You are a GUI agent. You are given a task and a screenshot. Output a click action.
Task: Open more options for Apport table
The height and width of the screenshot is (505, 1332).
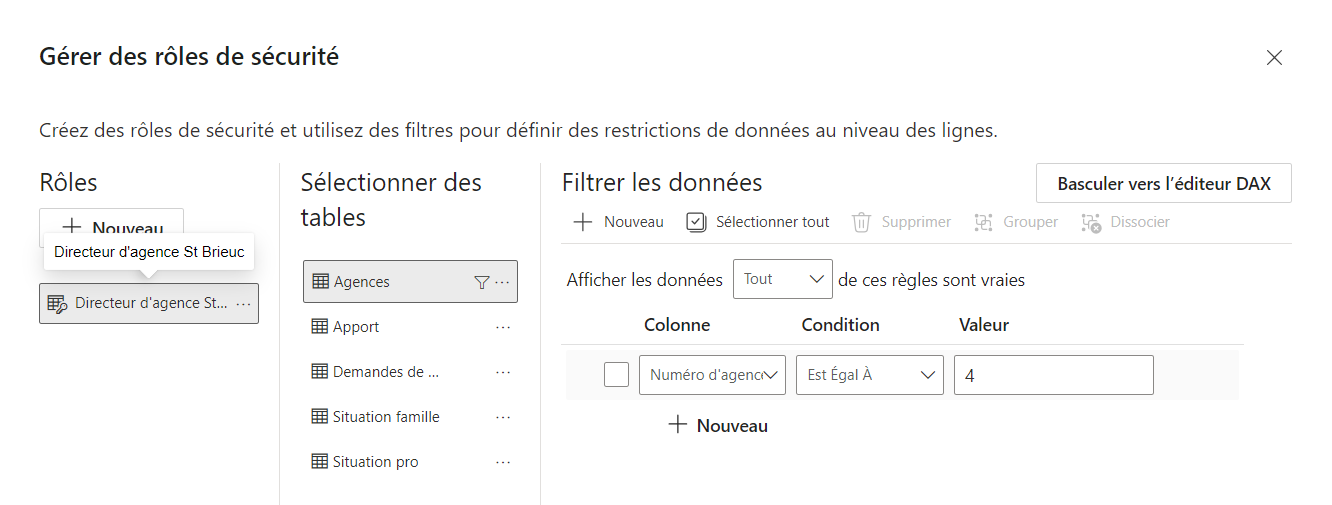(x=503, y=327)
